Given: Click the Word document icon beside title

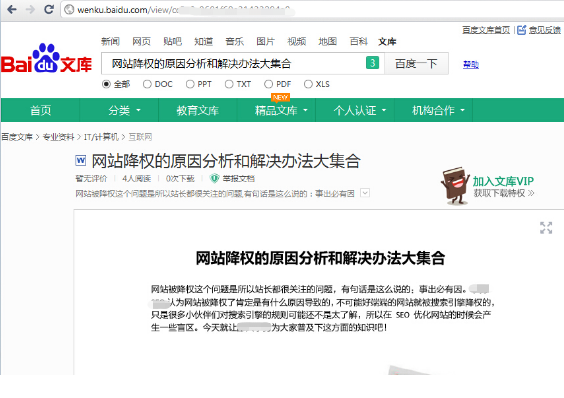Looking at the screenshot, I should tap(81, 160).
